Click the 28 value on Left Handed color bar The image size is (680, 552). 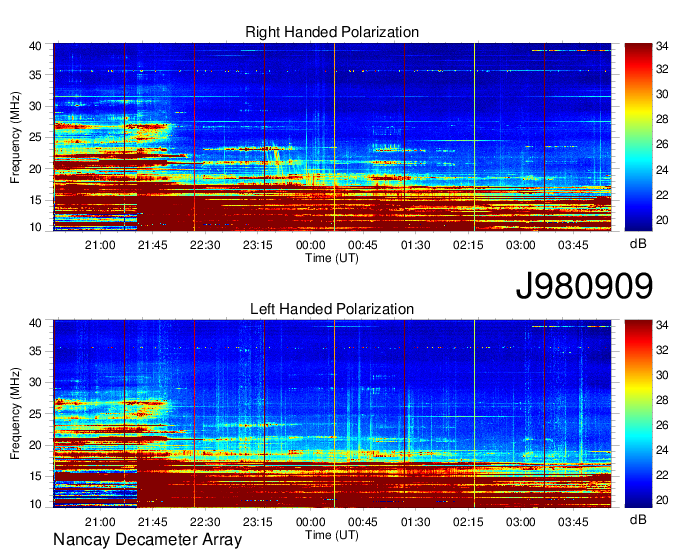tap(662, 400)
